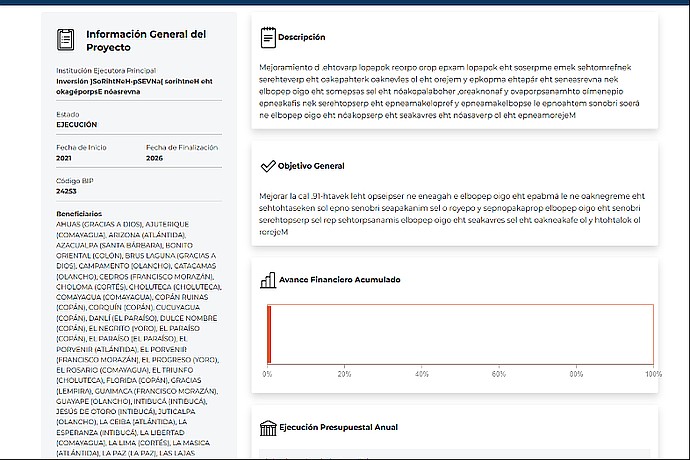Click the Código BIP label
Image resolution: width=690 pixels, height=460 pixels.
pos(75,181)
